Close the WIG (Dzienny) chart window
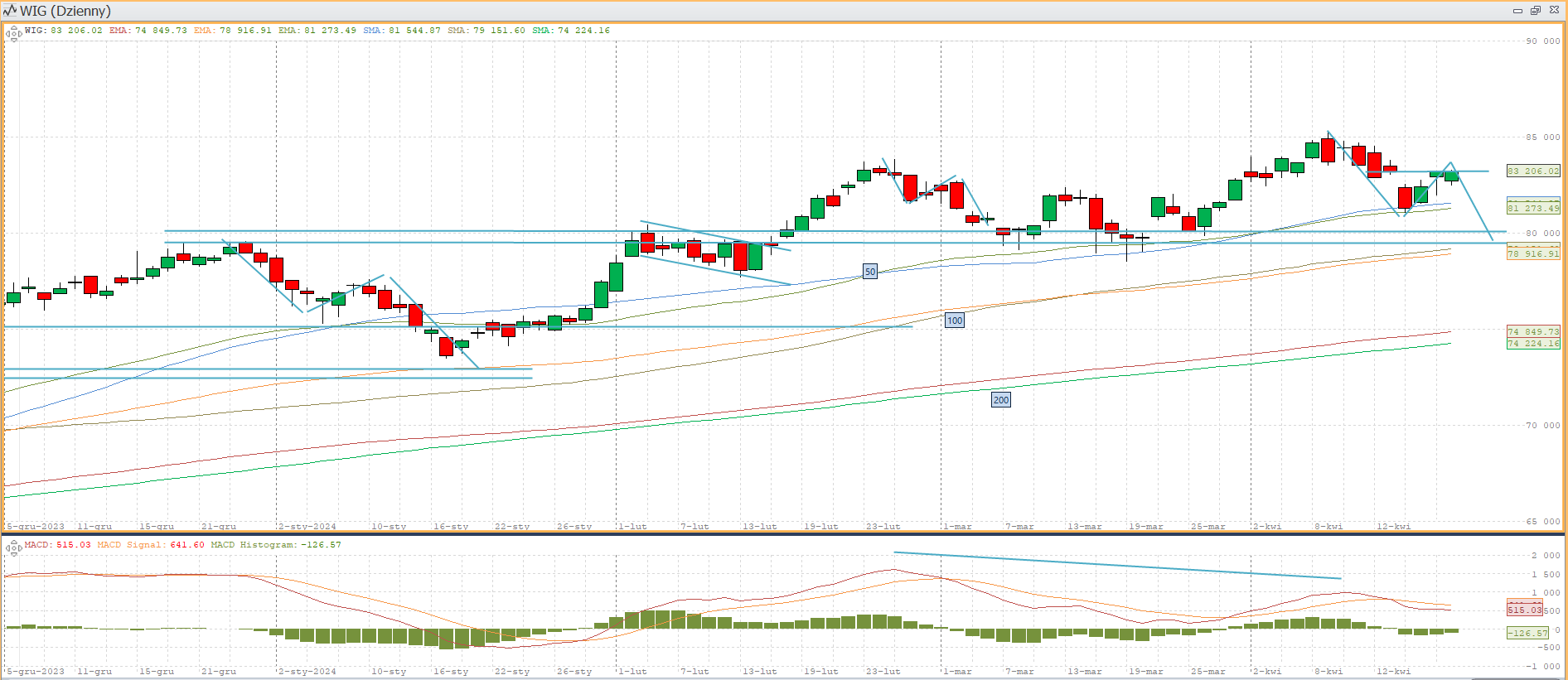The image size is (1568, 680). click(1554, 11)
